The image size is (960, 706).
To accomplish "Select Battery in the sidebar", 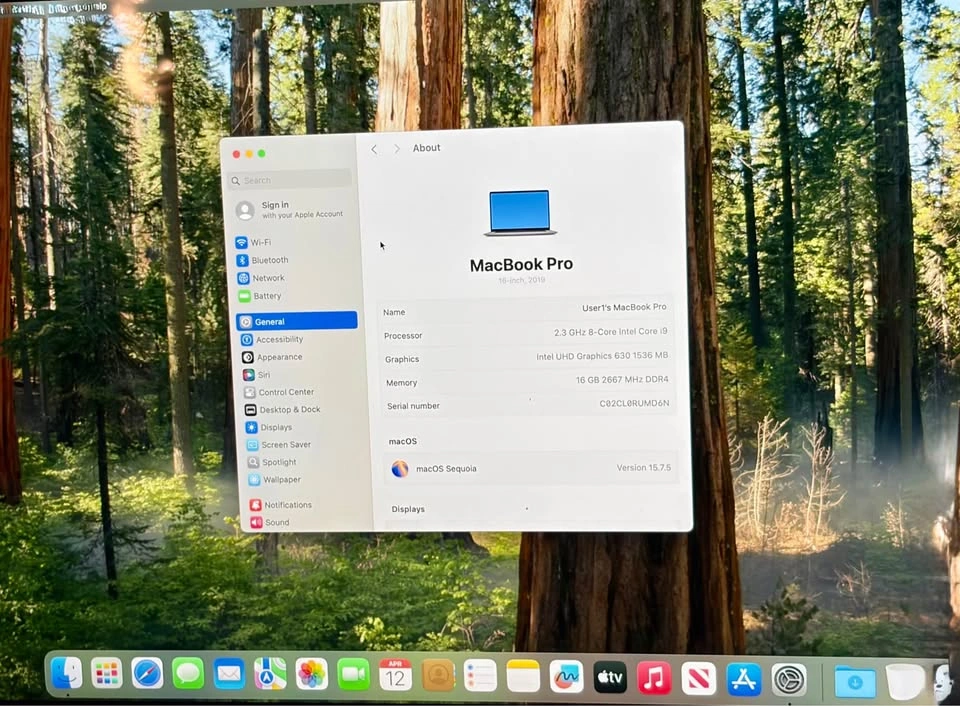I will coord(260,296).
